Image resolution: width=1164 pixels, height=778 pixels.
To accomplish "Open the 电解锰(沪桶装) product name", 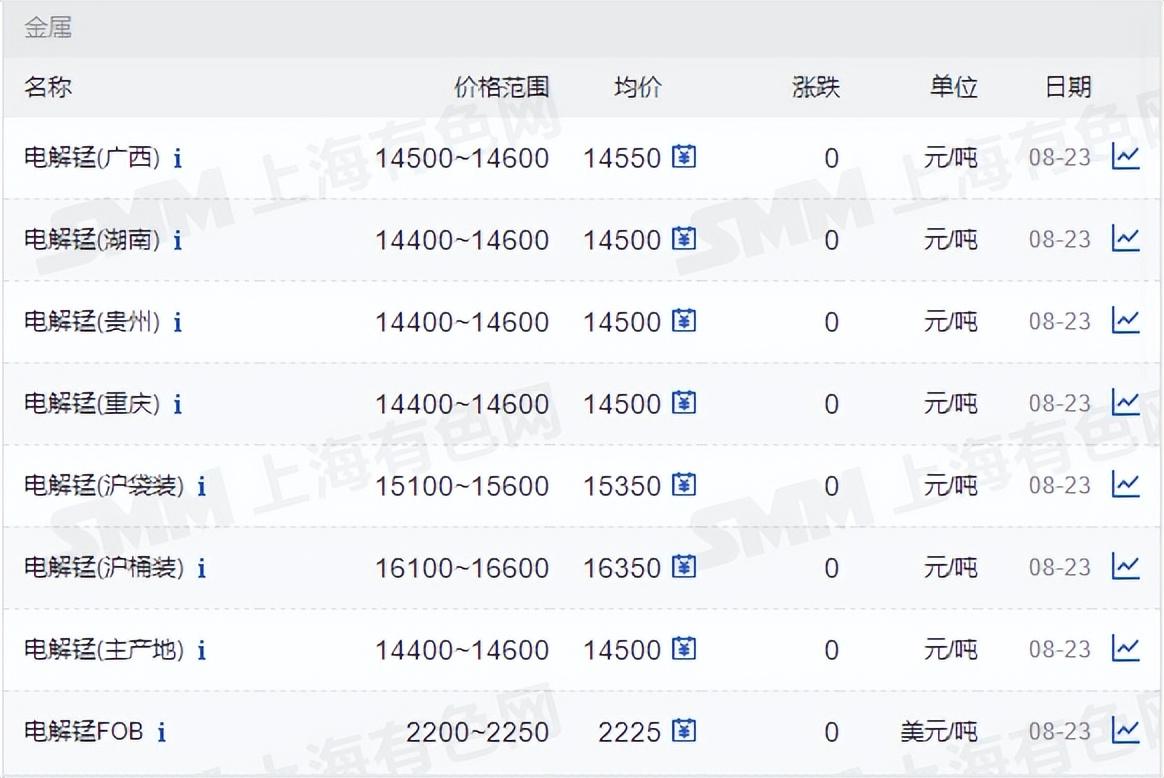I will click(104, 568).
